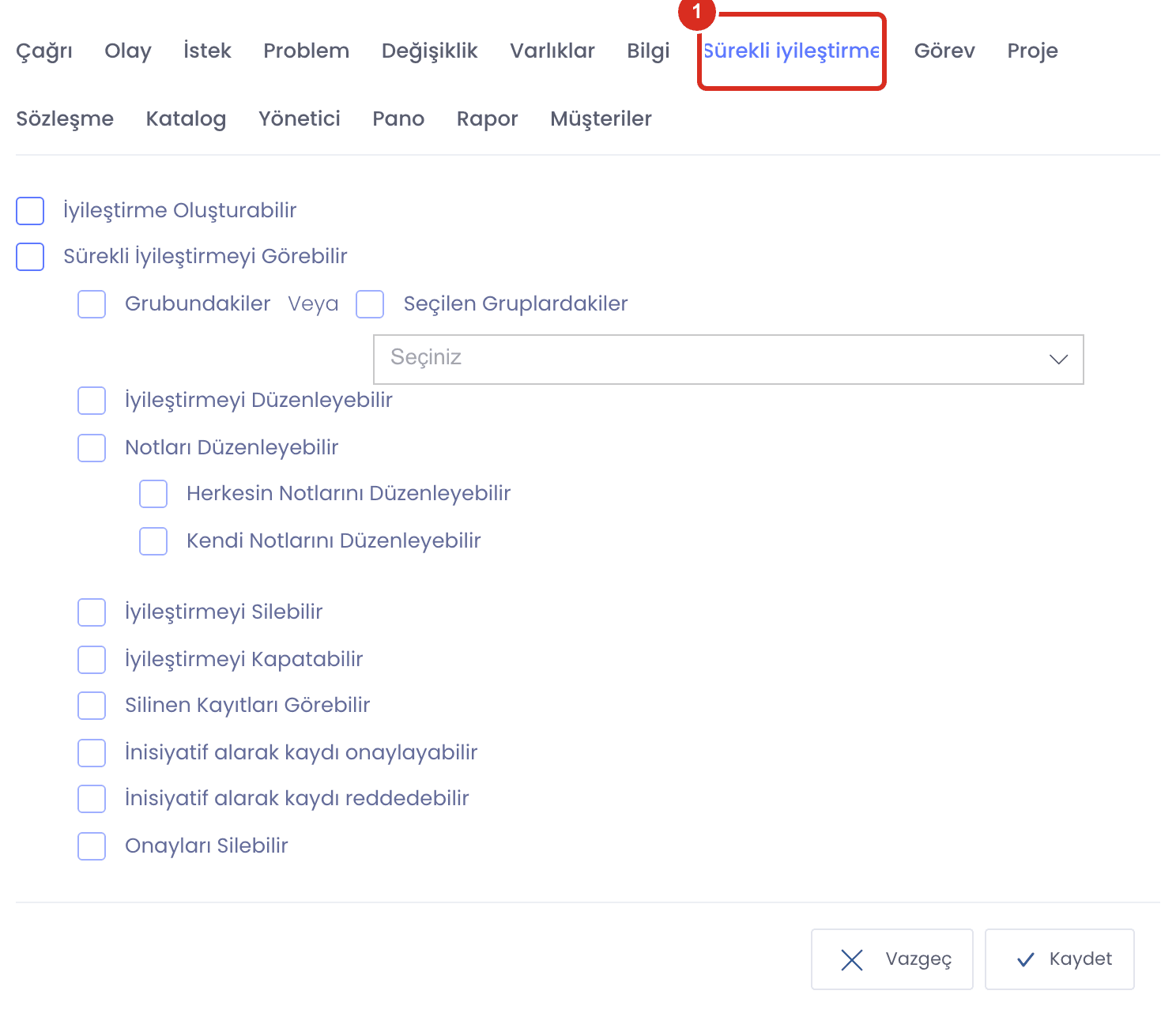The image size is (1176, 1032).
Task: Toggle Notları Düzenleyebilir checkbox
Action: tap(92, 448)
